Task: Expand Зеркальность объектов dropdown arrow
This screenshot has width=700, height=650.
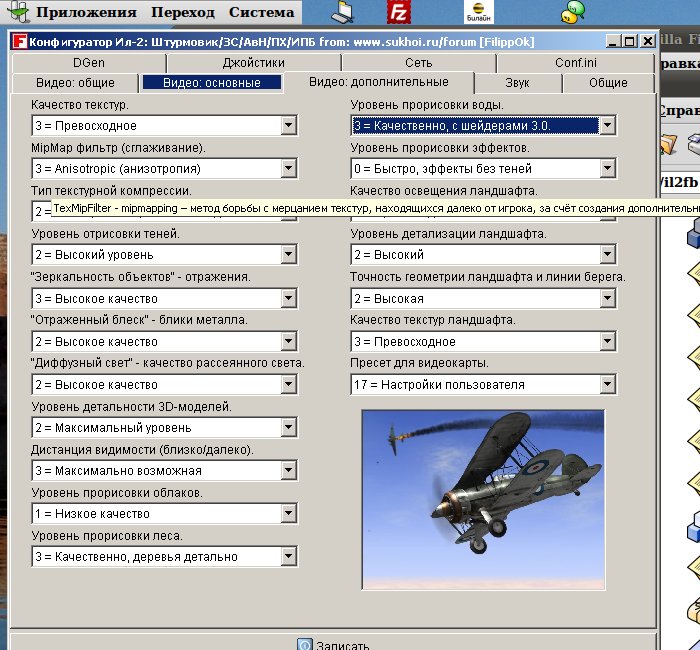Action: point(288,298)
